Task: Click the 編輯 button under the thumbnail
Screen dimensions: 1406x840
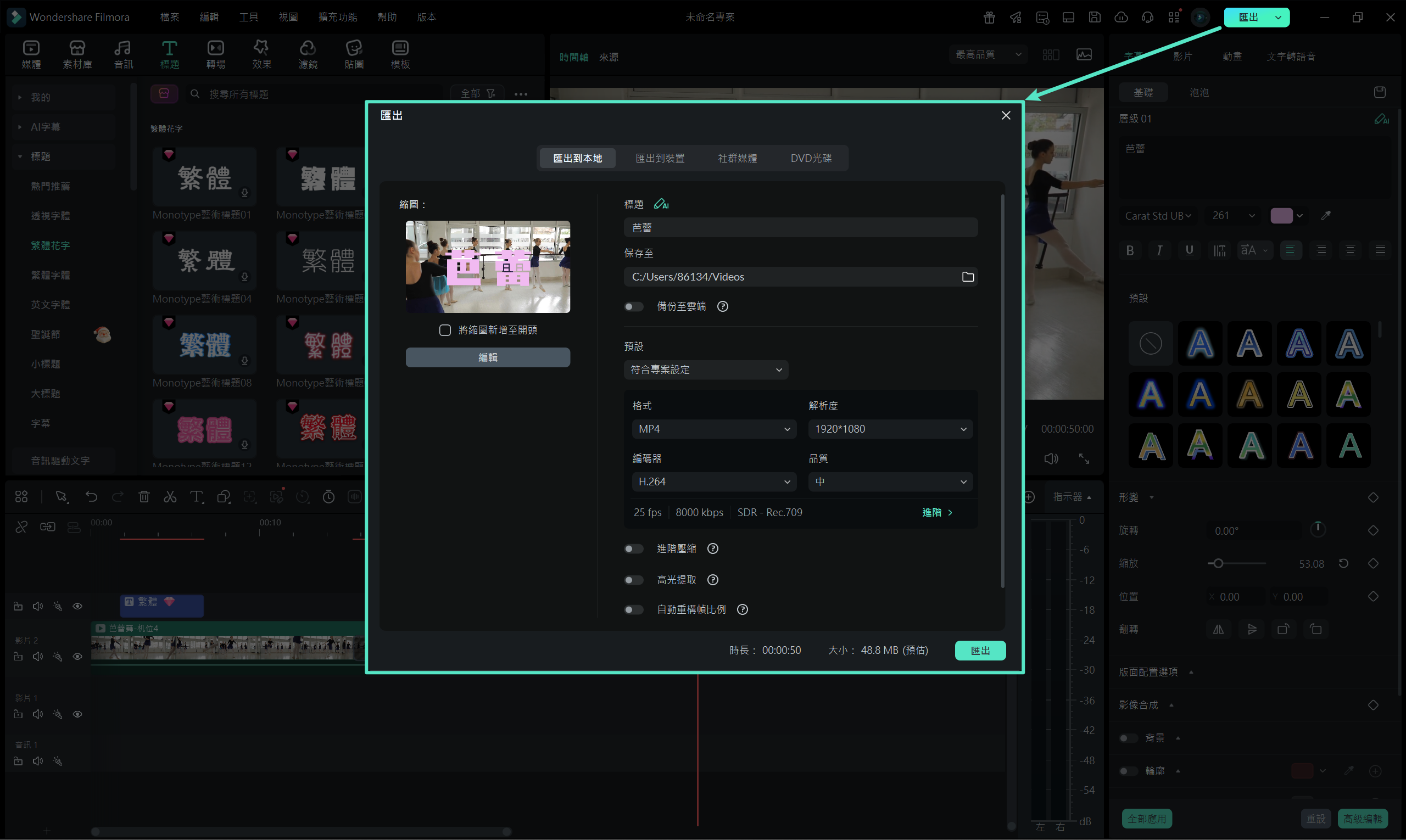Action: tap(488, 357)
